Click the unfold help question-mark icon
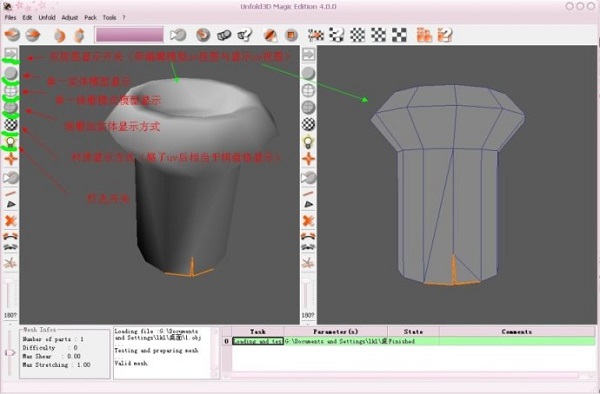600x394 pixels. [245, 35]
